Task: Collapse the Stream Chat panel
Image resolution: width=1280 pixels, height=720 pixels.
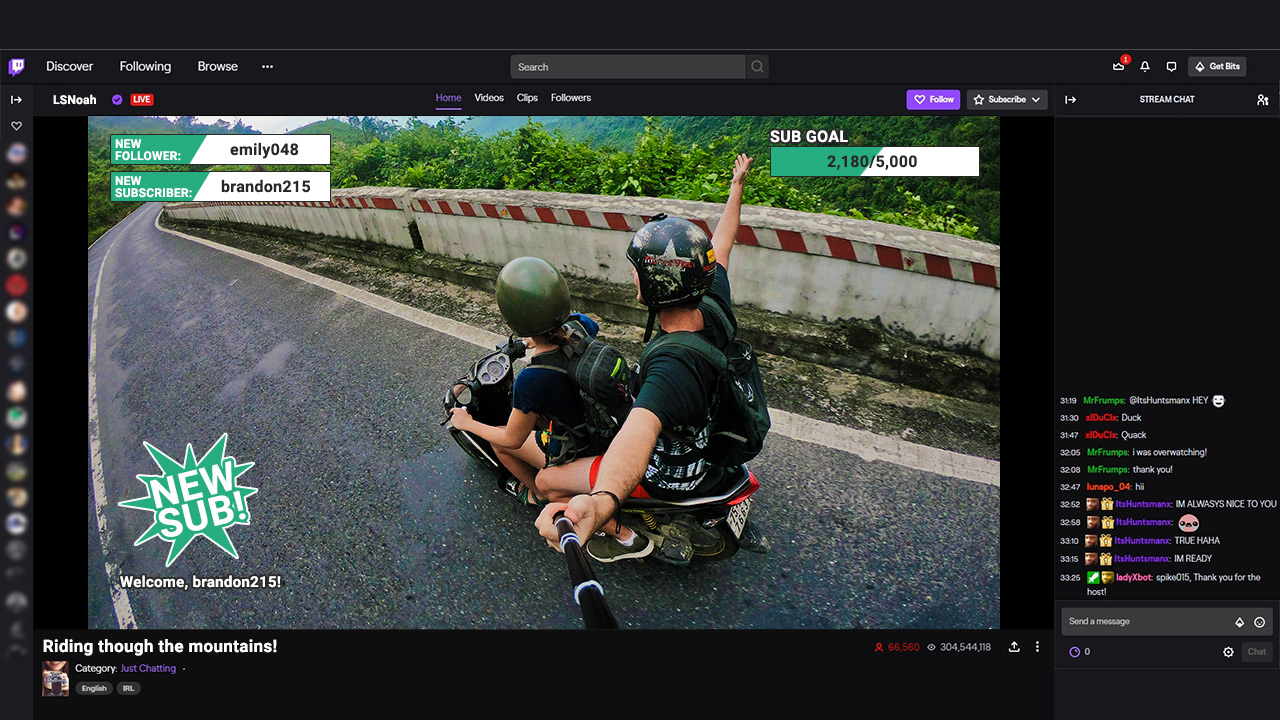Action: tap(1070, 99)
